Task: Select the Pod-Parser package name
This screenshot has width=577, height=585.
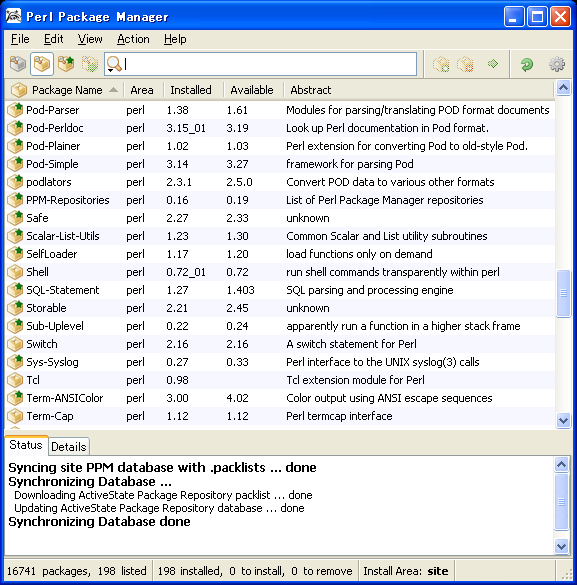Action: 53,110
